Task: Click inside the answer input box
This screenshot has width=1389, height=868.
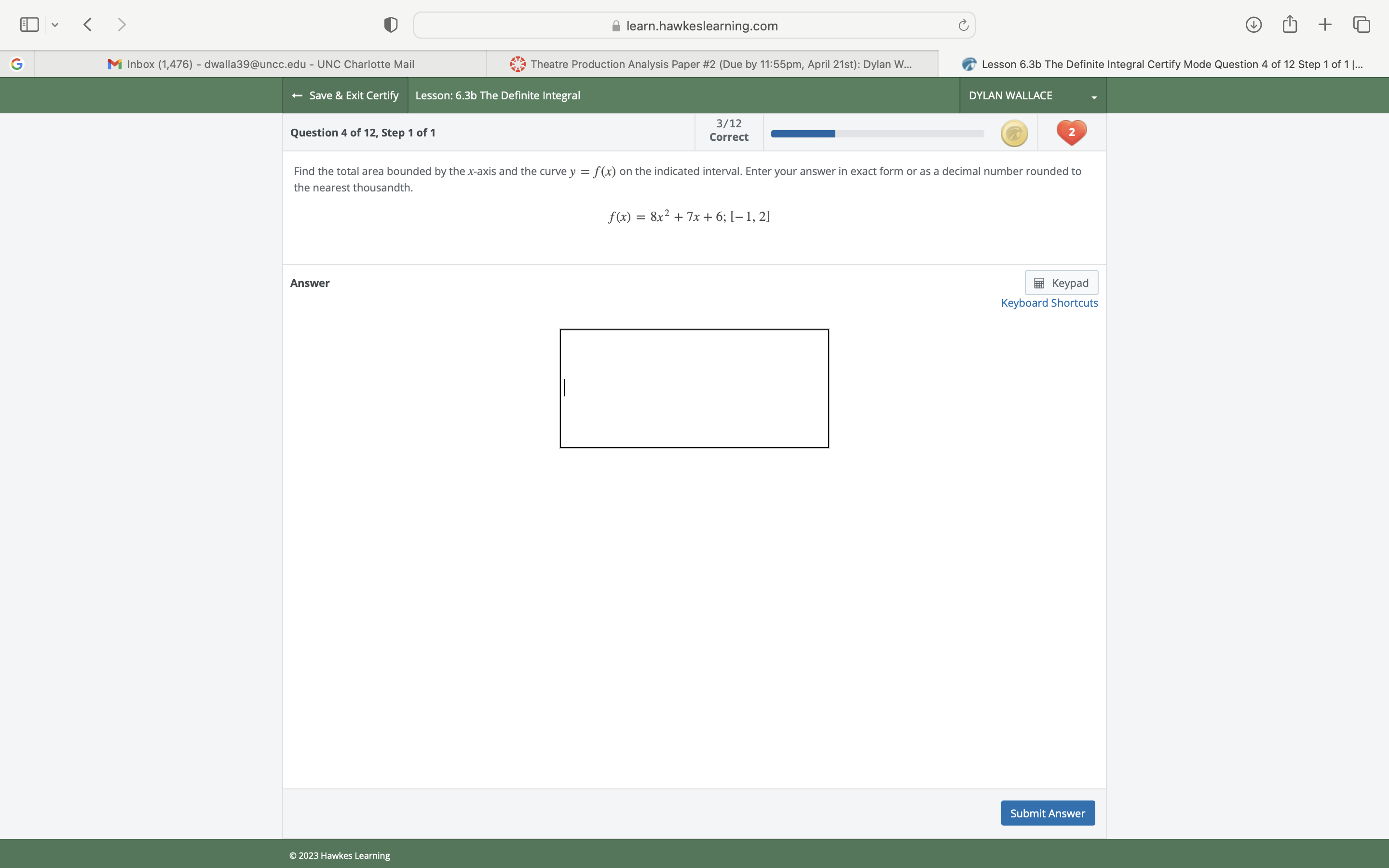Action: [x=694, y=389]
